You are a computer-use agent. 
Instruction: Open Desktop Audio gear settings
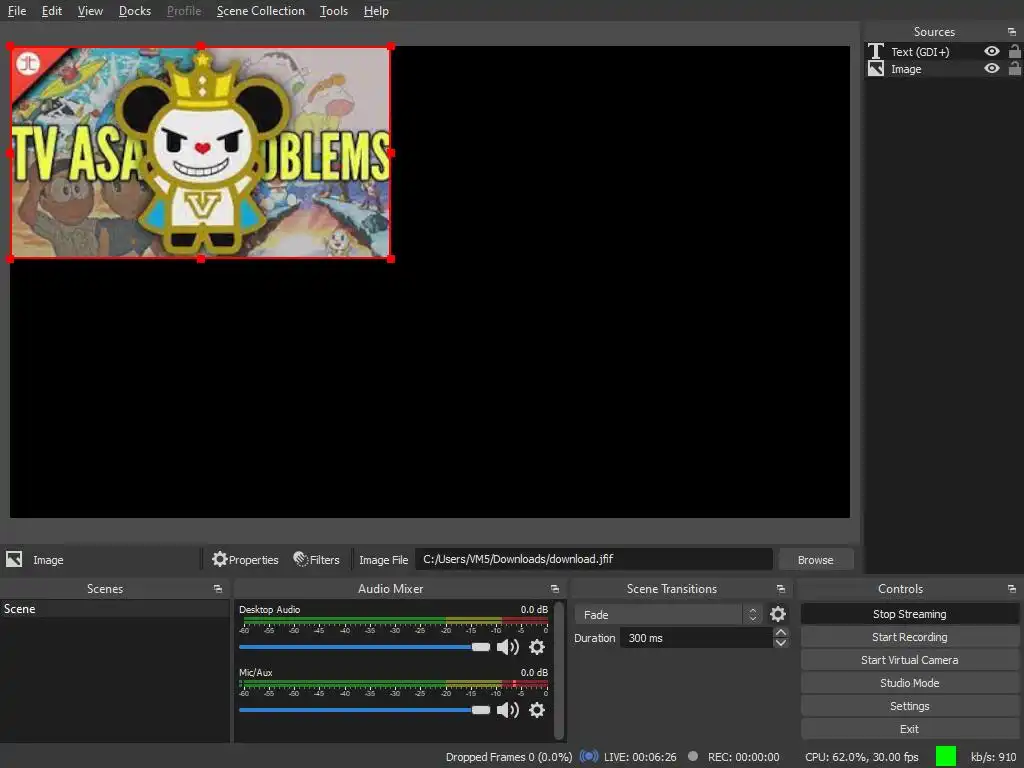tap(537, 647)
